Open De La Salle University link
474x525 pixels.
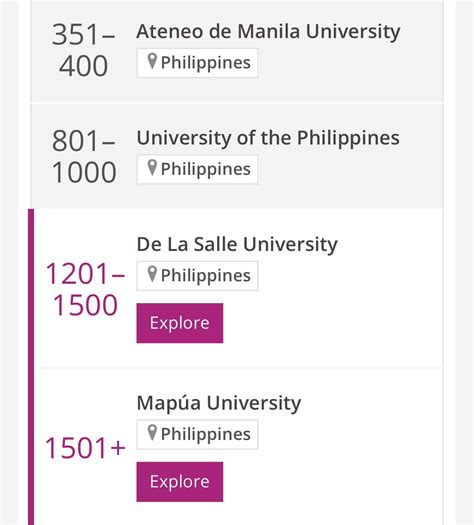237,244
